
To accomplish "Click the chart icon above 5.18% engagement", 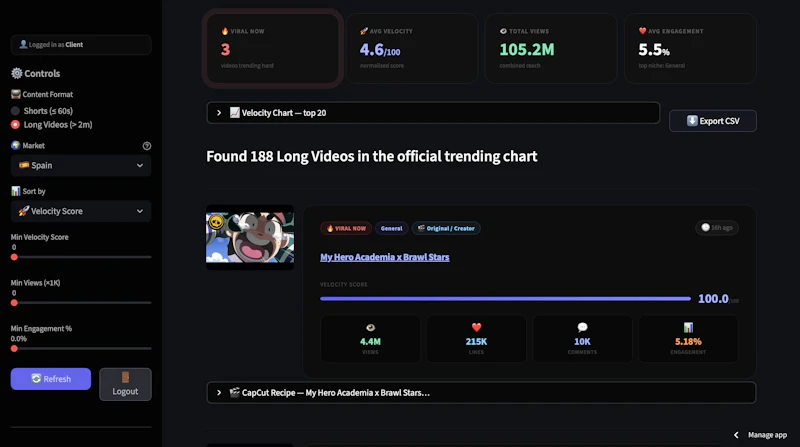I will [x=688, y=328].
